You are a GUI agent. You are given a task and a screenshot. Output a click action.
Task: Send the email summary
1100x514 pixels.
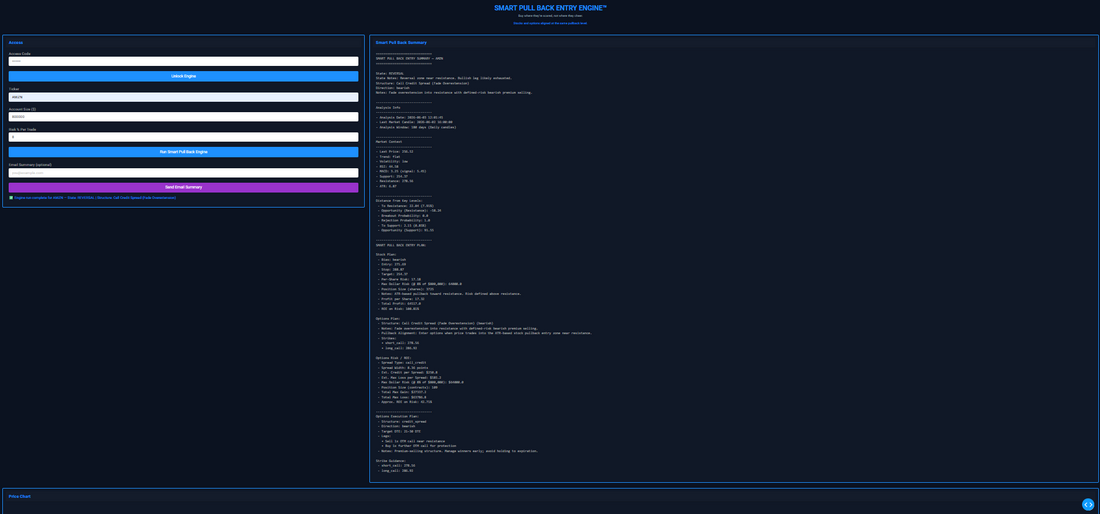pyautogui.click(x=183, y=187)
